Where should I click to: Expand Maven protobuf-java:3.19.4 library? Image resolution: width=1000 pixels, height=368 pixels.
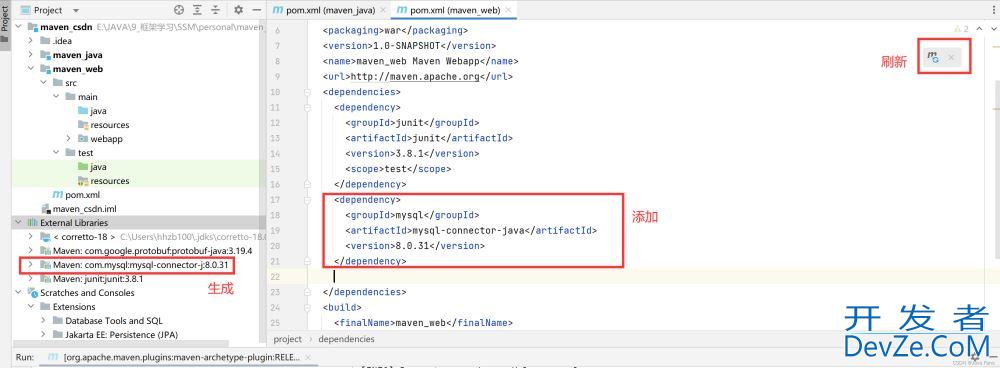tap(30, 251)
